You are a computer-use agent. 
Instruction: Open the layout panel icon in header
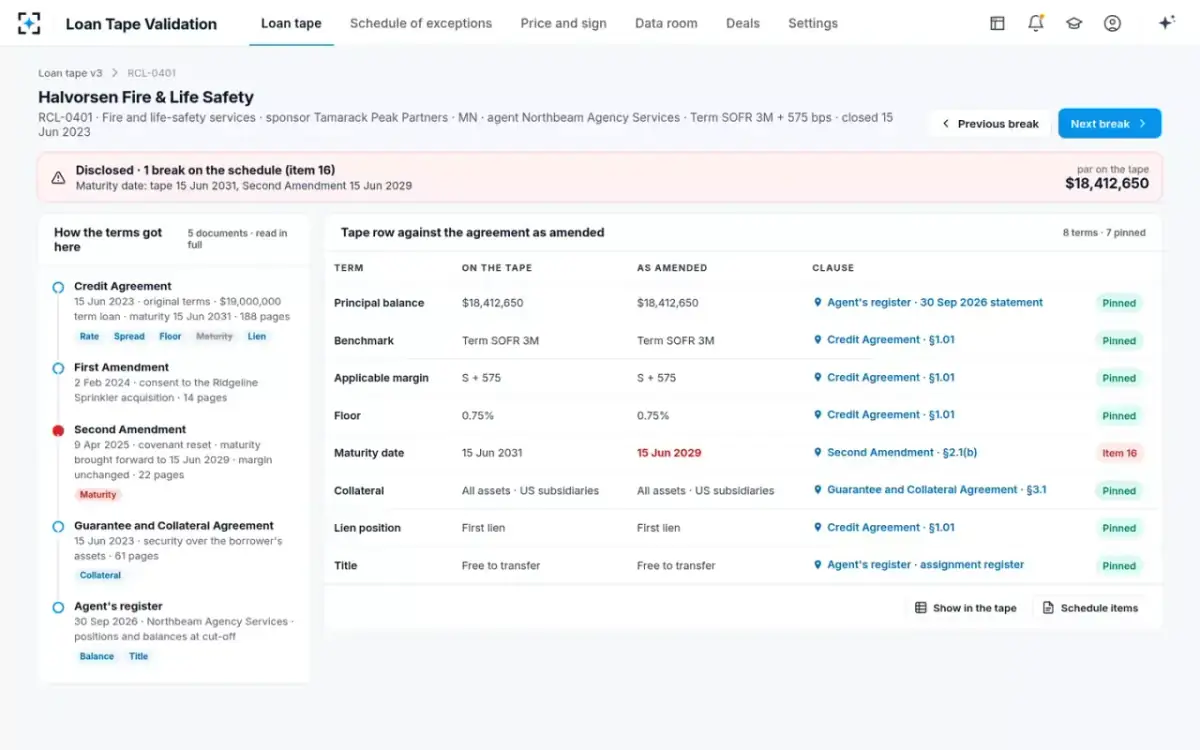click(x=997, y=23)
